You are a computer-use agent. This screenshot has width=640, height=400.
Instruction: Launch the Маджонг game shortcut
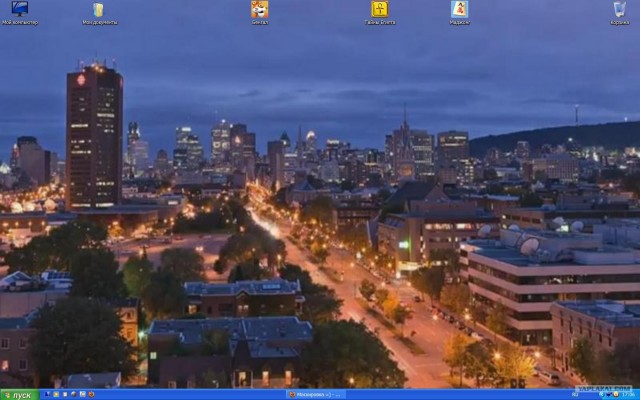[459, 13]
